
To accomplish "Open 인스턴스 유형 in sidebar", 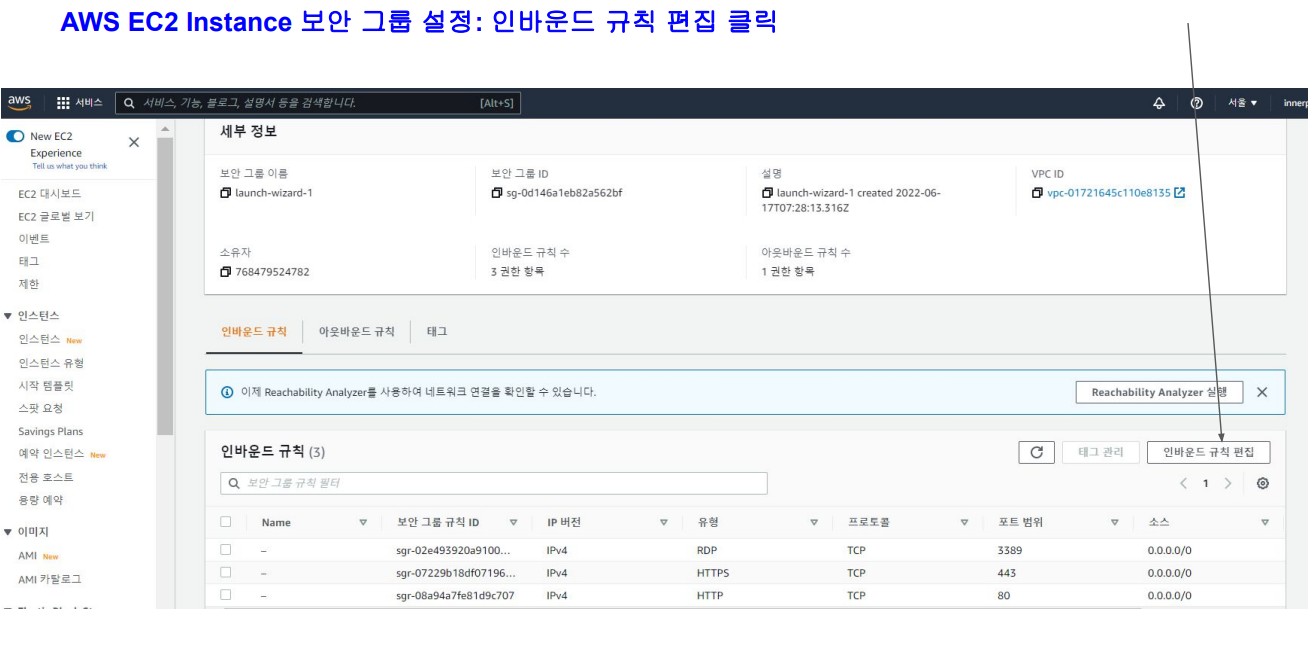I will [51, 362].
